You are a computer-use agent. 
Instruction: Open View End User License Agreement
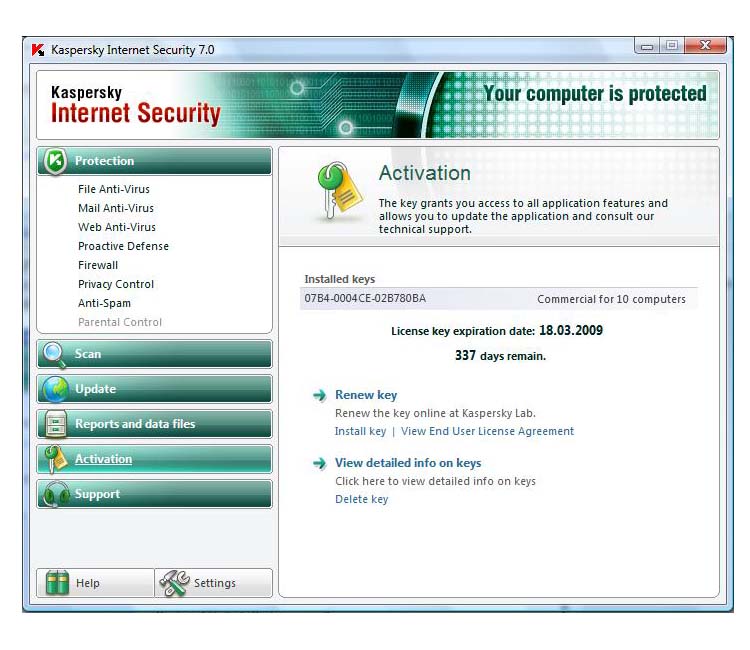487,431
